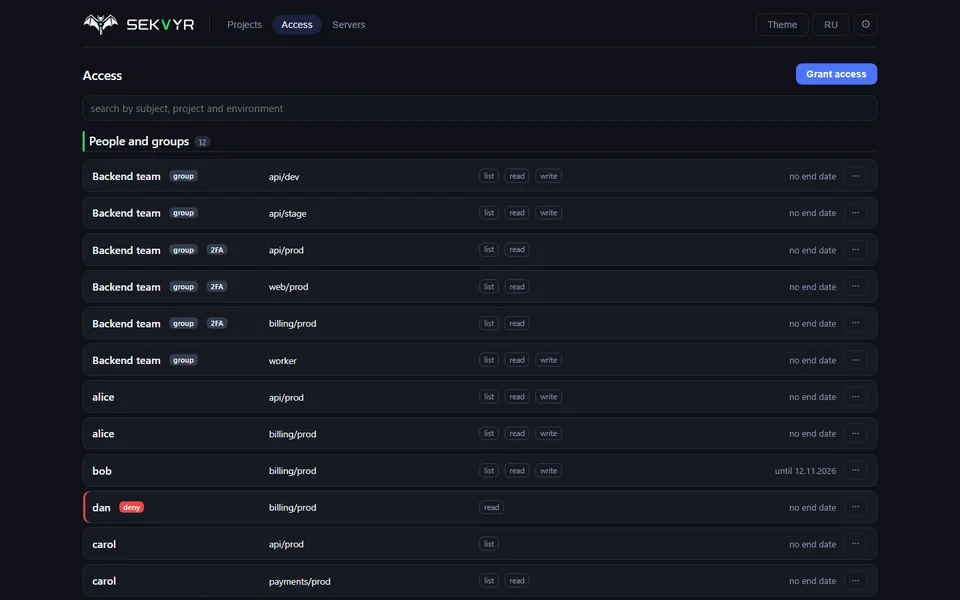Click the deny badge next to dan

tap(132, 508)
